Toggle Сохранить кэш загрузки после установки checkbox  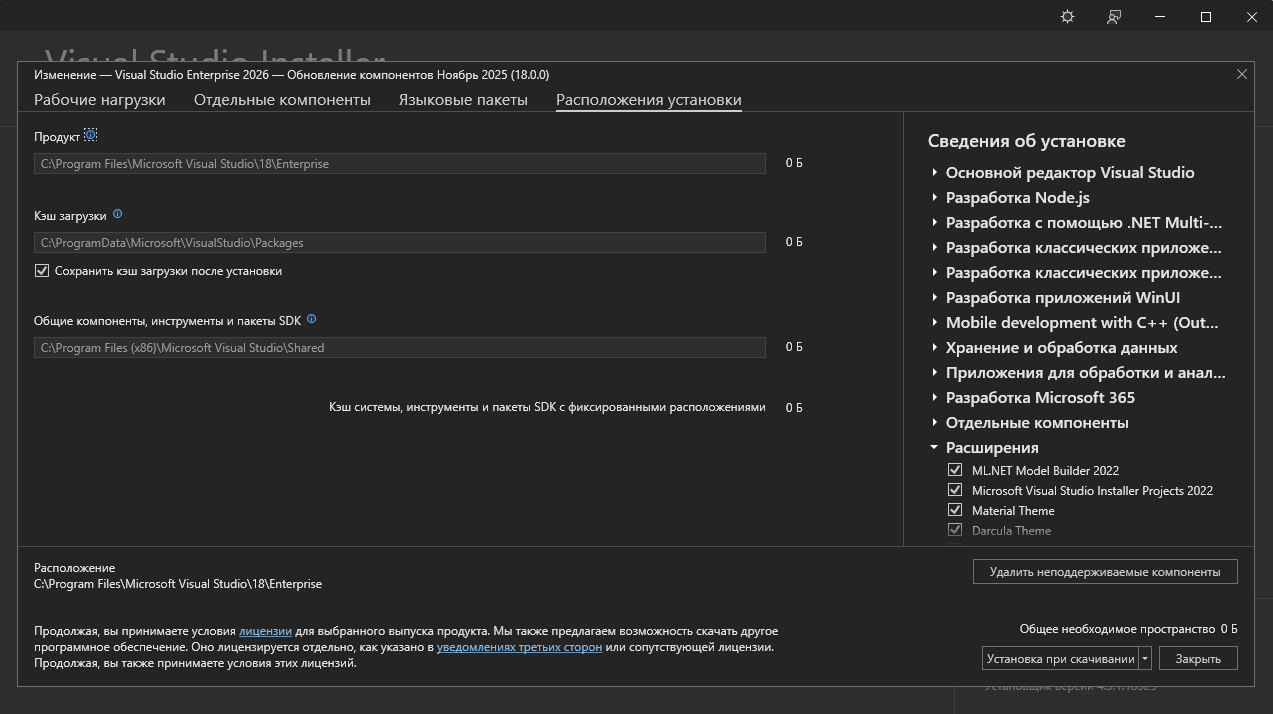click(42, 271)
